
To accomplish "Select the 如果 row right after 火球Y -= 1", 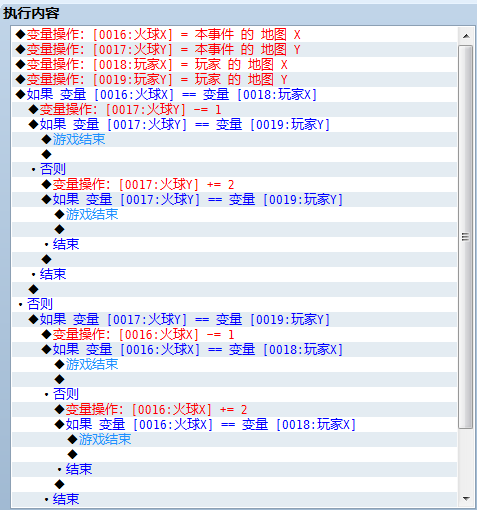I will click(234, 124).
